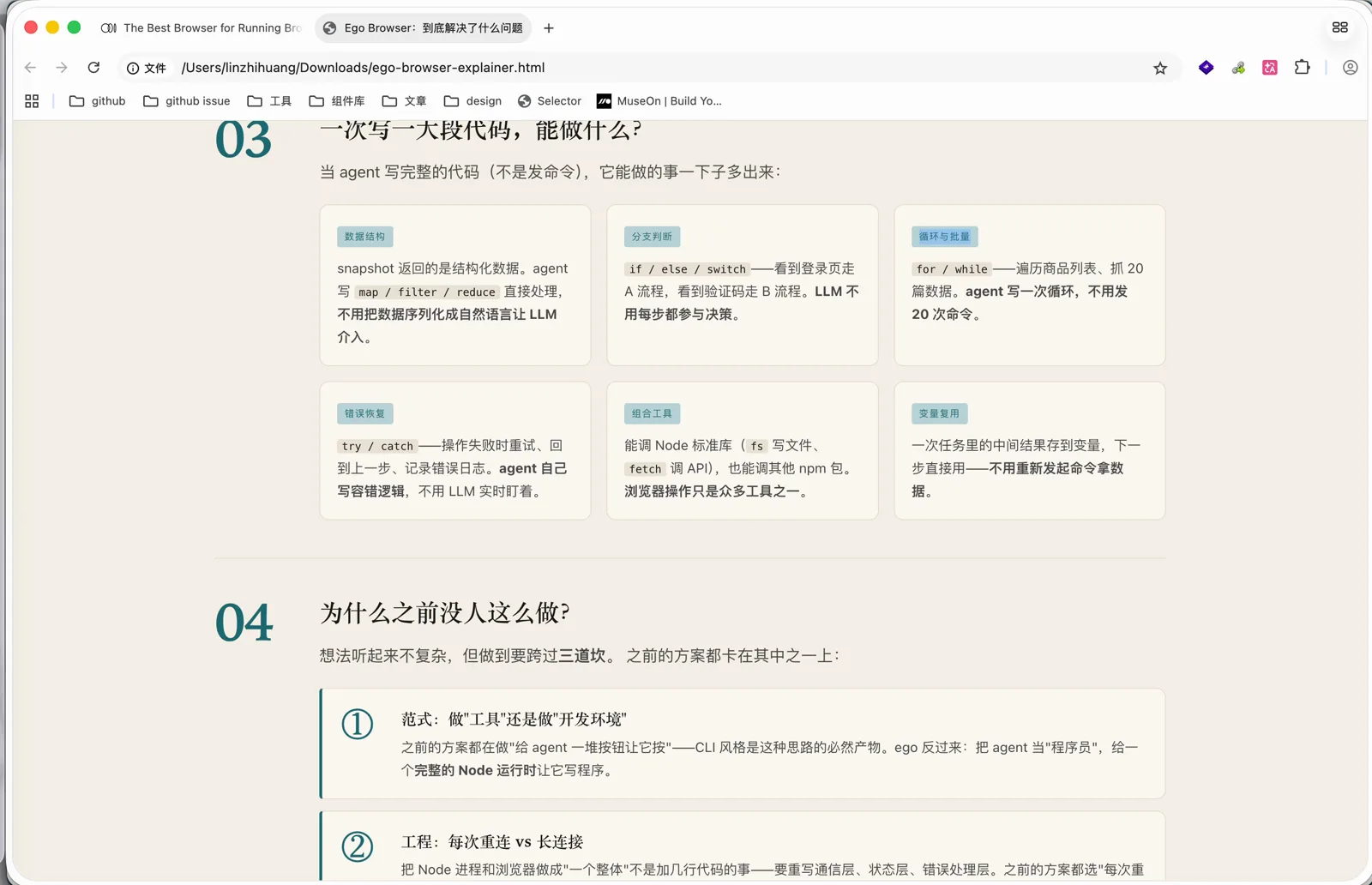This screenshot has height=885, width=1372.
Task: Click the highlighted 循环与批量 tag
Action: 945,237
